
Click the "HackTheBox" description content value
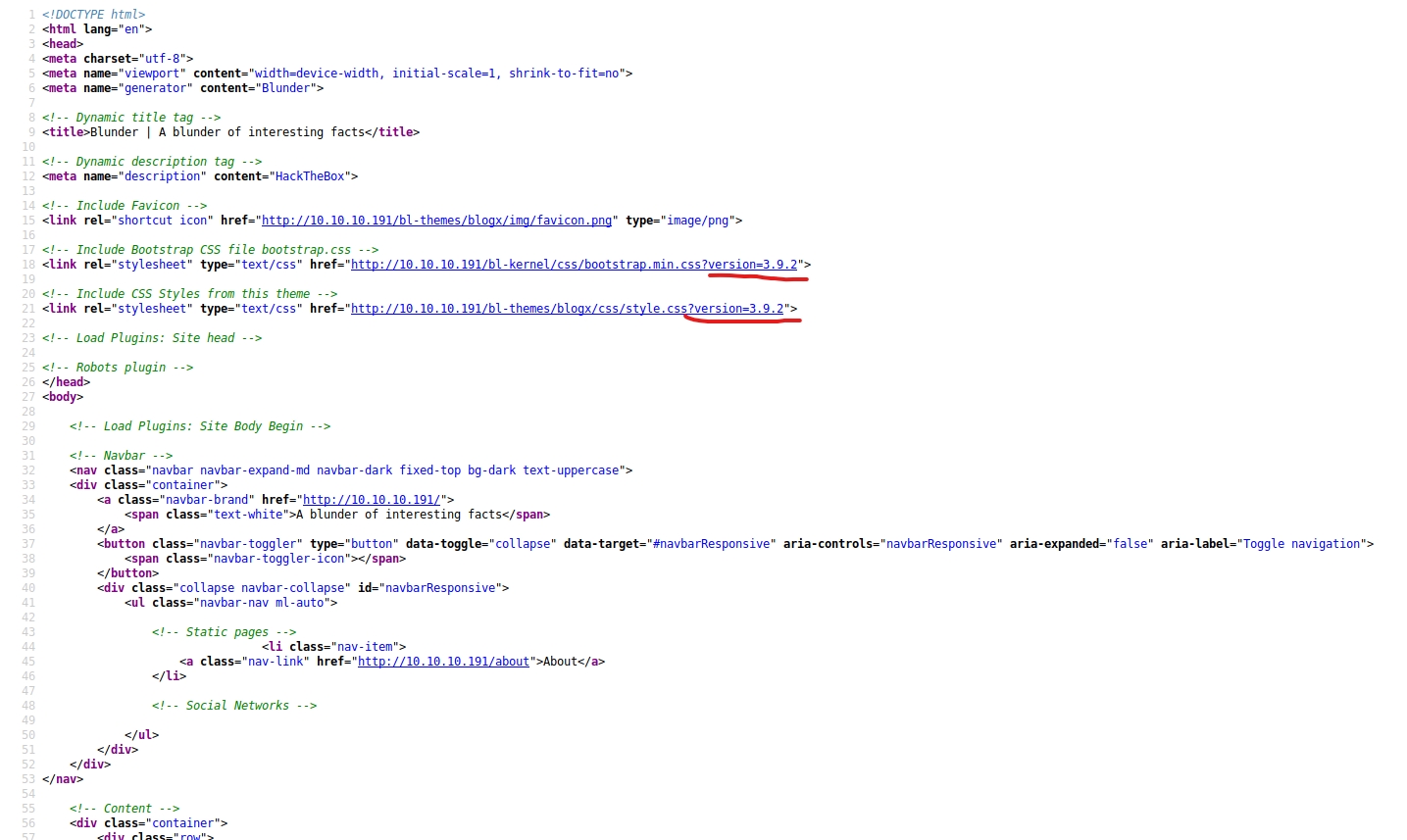(x=309, y=176)
